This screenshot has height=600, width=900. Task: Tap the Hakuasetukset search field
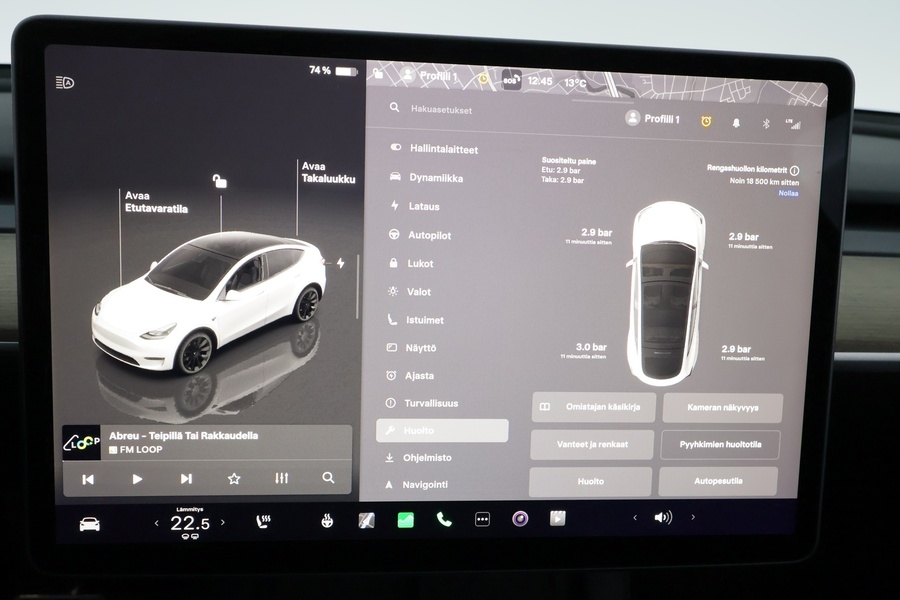click(x=445, y=110)
